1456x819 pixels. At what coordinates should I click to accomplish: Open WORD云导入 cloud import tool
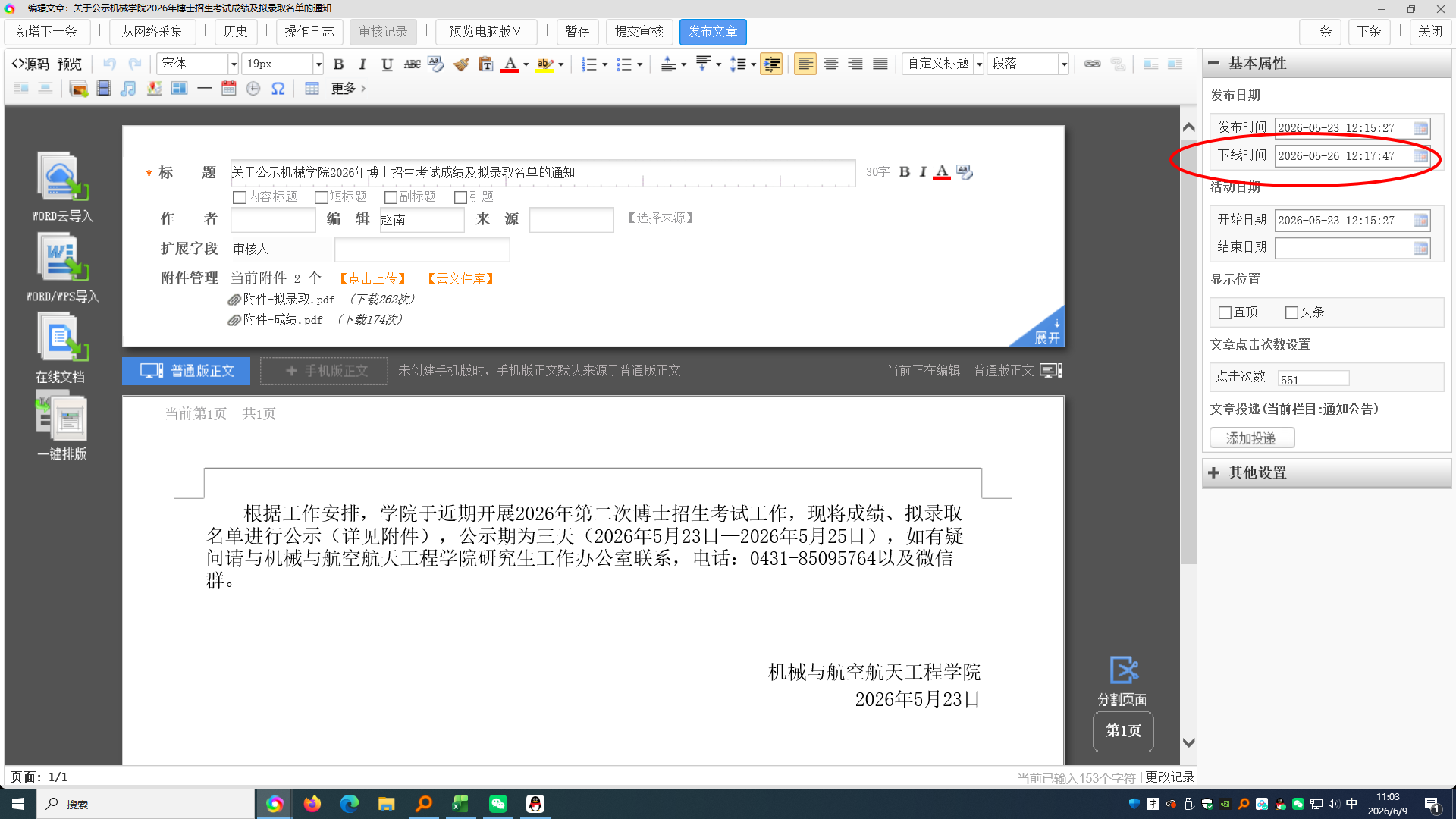(62, 187)
